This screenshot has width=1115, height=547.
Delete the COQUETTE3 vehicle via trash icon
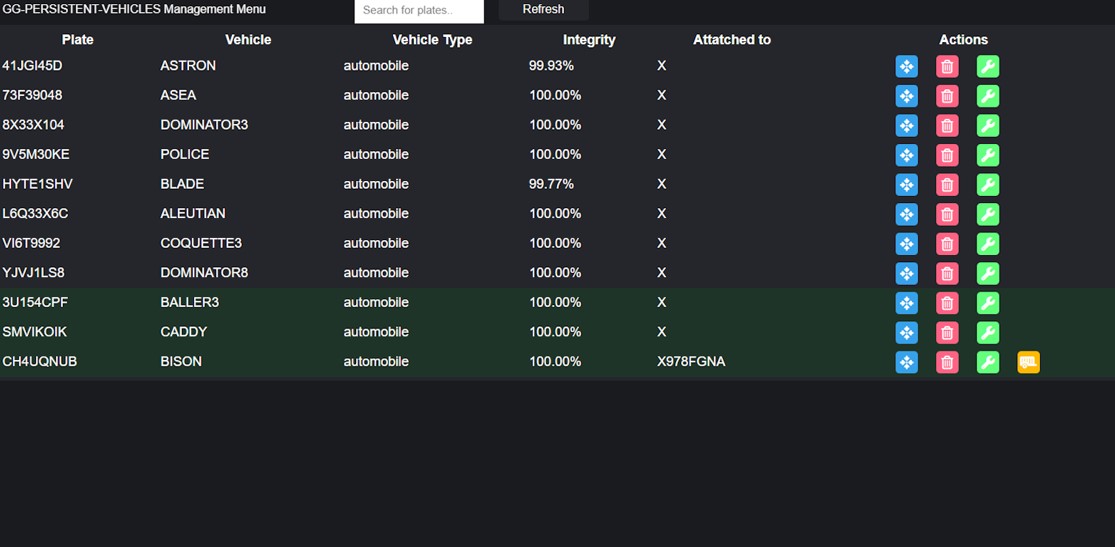coord(947,244)
